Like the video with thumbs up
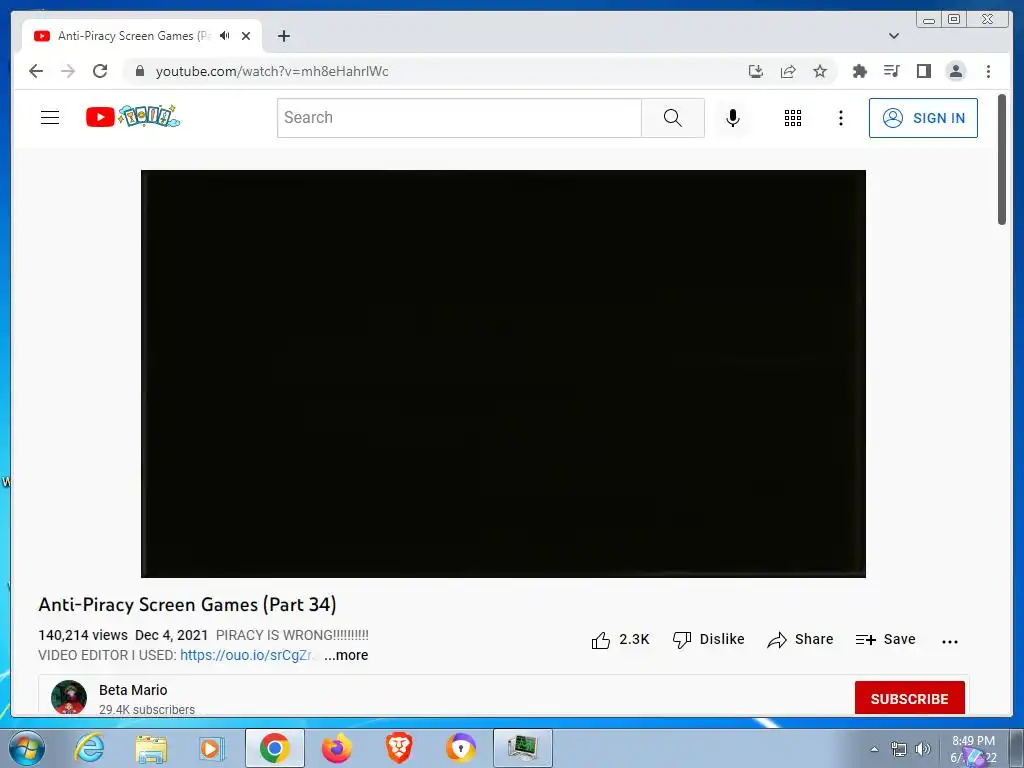Image resolution: width=1024 pixels, height=768 pixels. (x=620, y=639)
